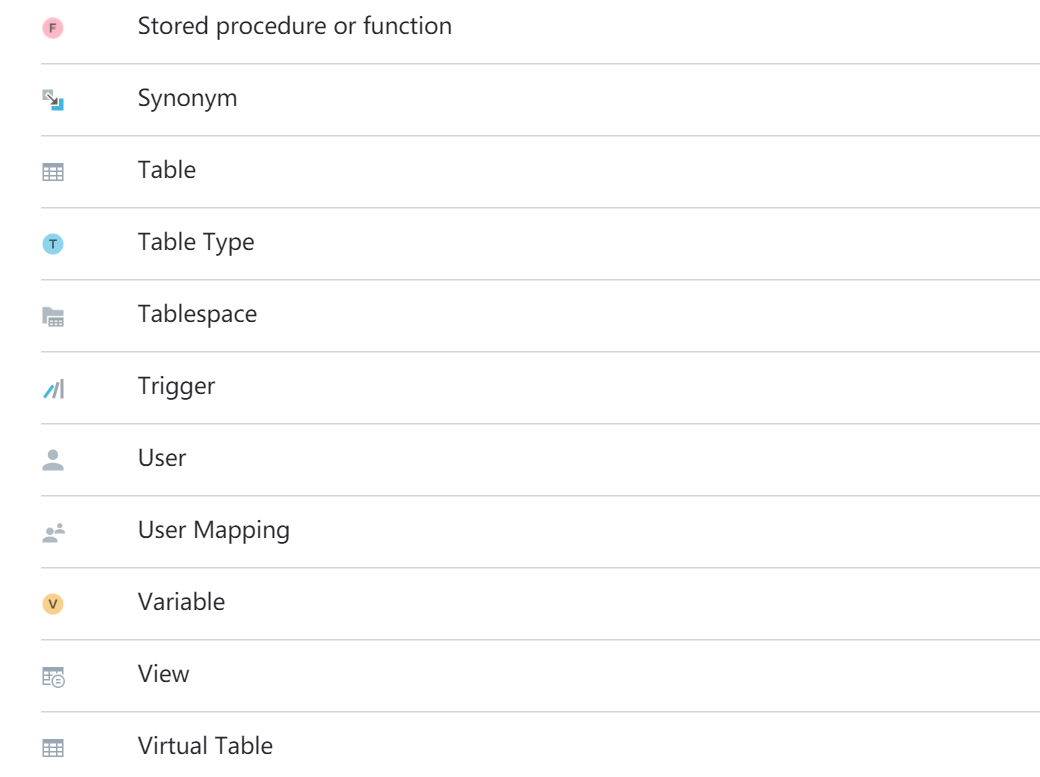Choose the Trigger entry
The height and width of the screenshot is (777, 1040).
point(176,386)
